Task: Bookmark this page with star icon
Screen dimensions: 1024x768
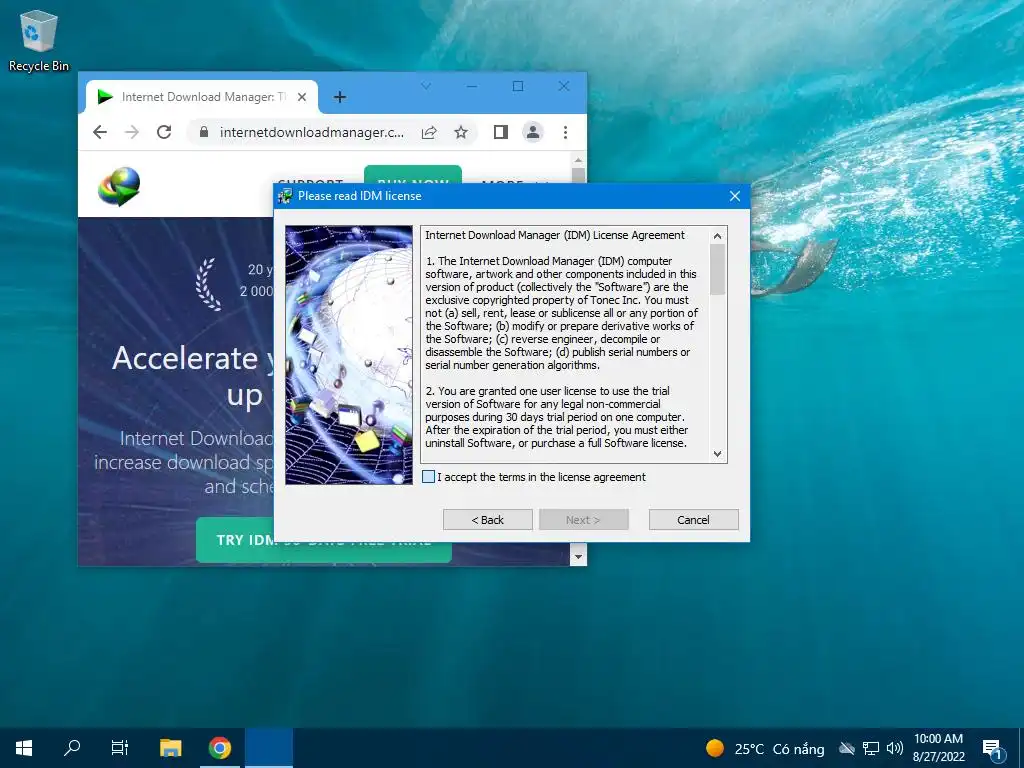Action: coord(461,133)
